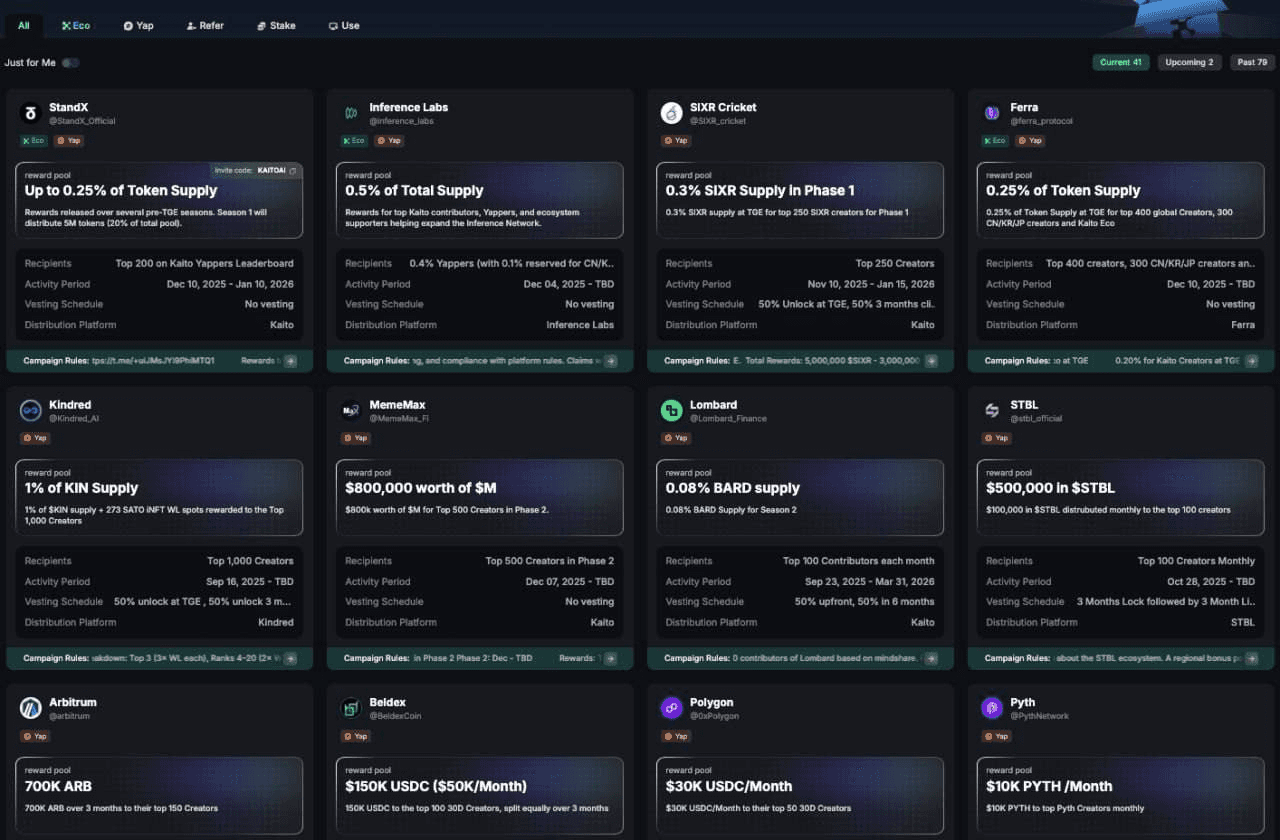
Task: Switch to the Stake tab
Action: tap(276, 25)
